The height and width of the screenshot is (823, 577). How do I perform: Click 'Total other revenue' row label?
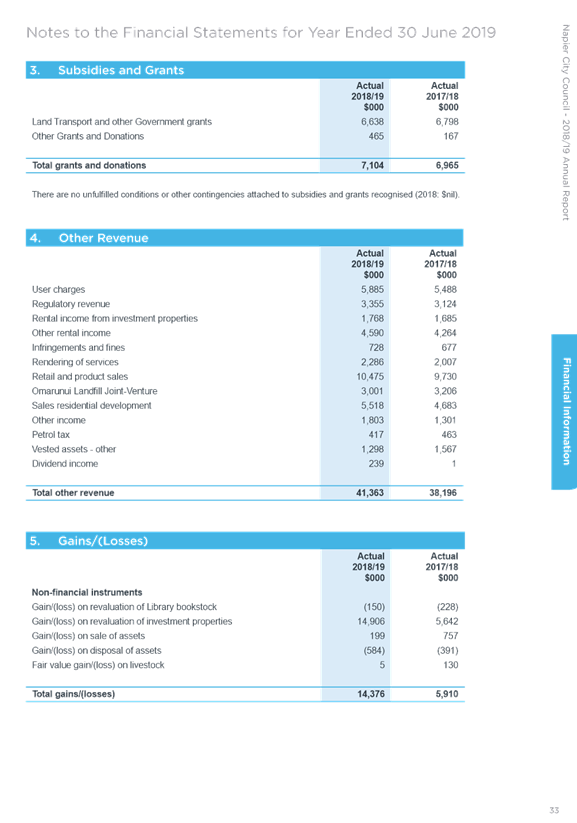[x=73, y=493]
